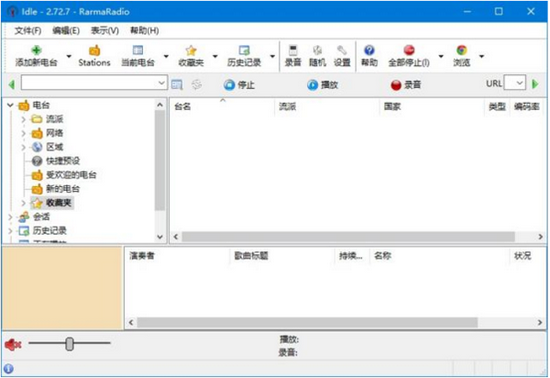Open the URL combo box dropdown
The height and width of the screenshot is (378, 550).
coord(519,83)
